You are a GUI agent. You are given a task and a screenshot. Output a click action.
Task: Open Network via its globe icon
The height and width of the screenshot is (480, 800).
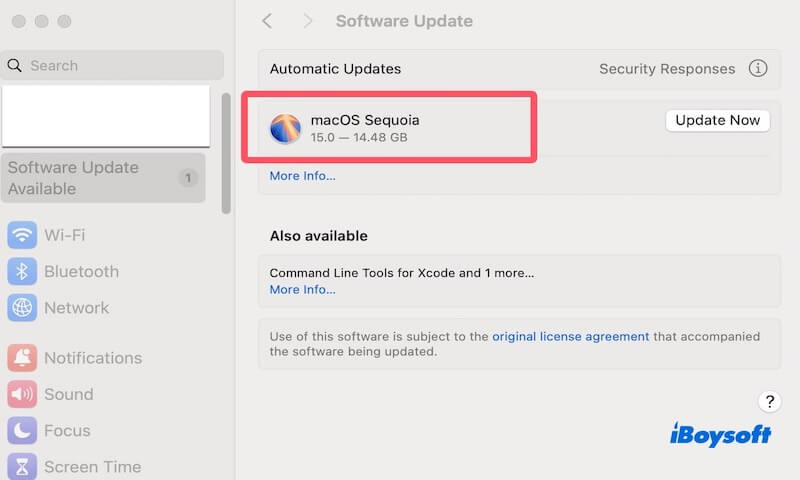click(x=22, y=308)
